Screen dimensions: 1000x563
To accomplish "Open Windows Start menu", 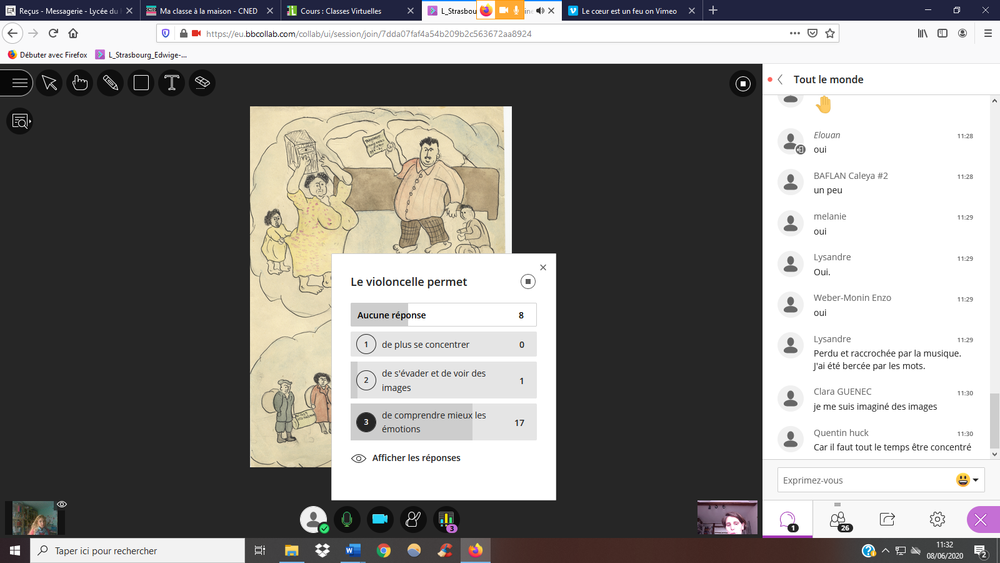I will 15,550.
